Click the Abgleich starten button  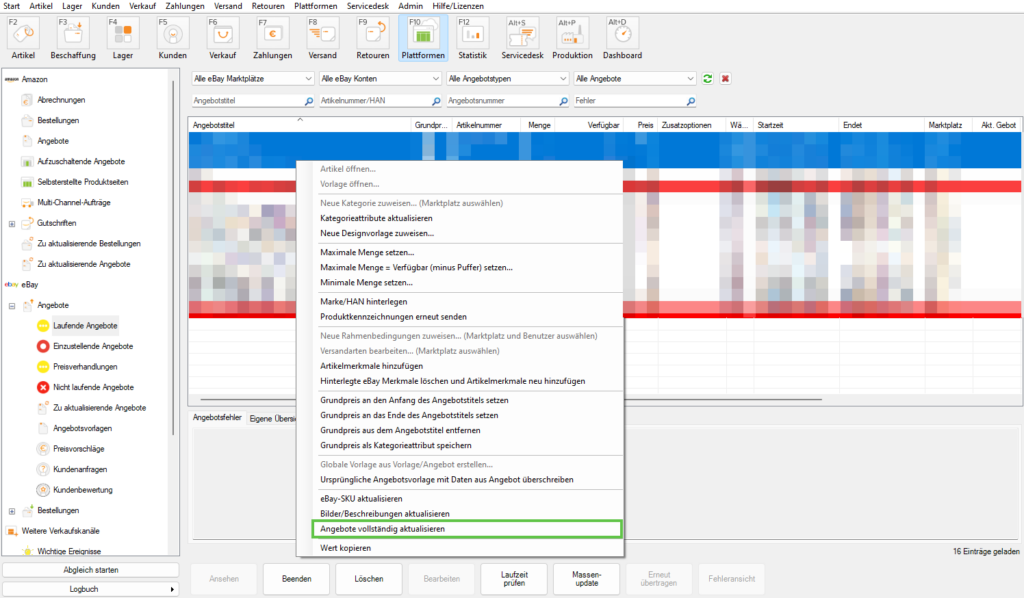89,568
